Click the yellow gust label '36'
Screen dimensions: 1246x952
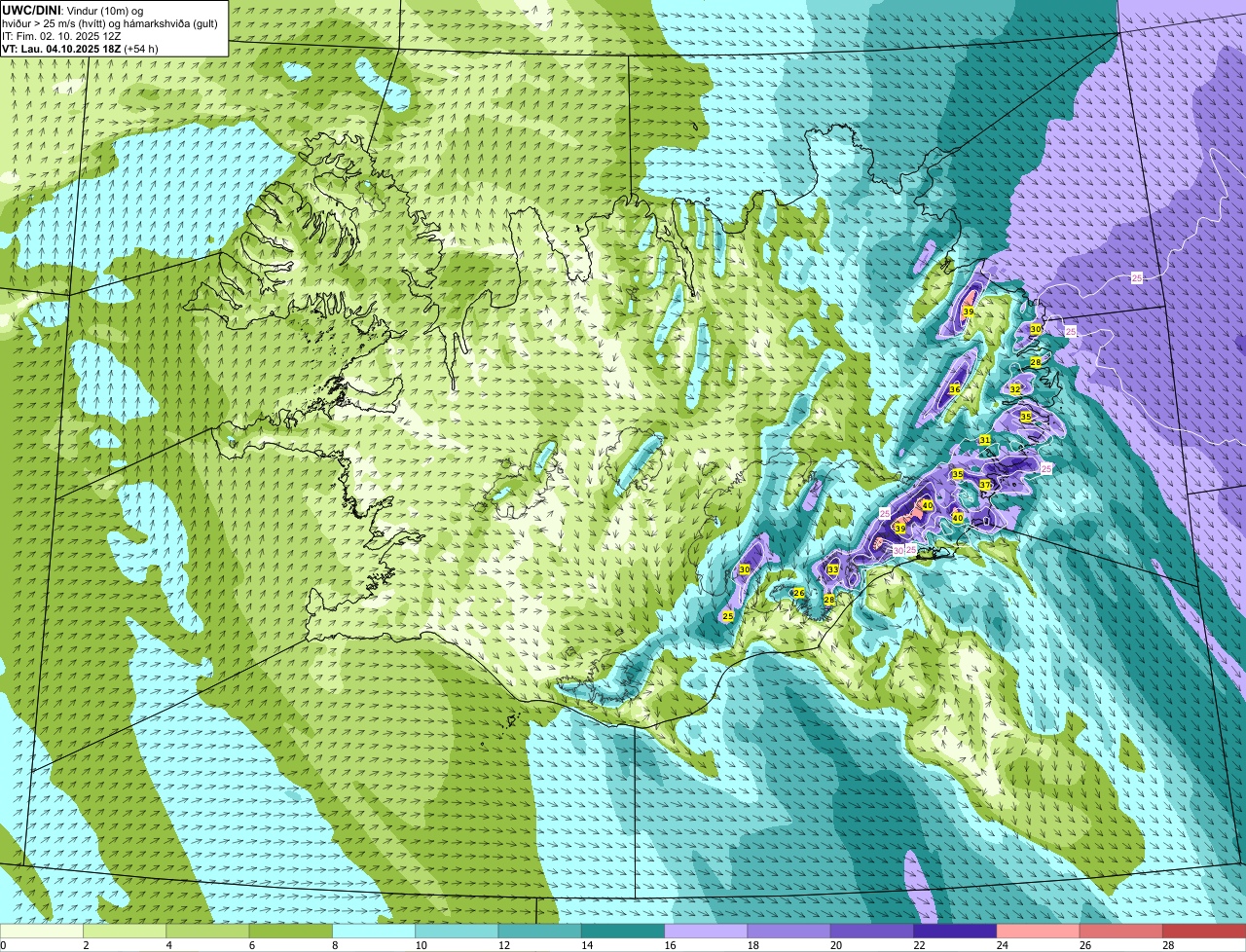point(955,389)
